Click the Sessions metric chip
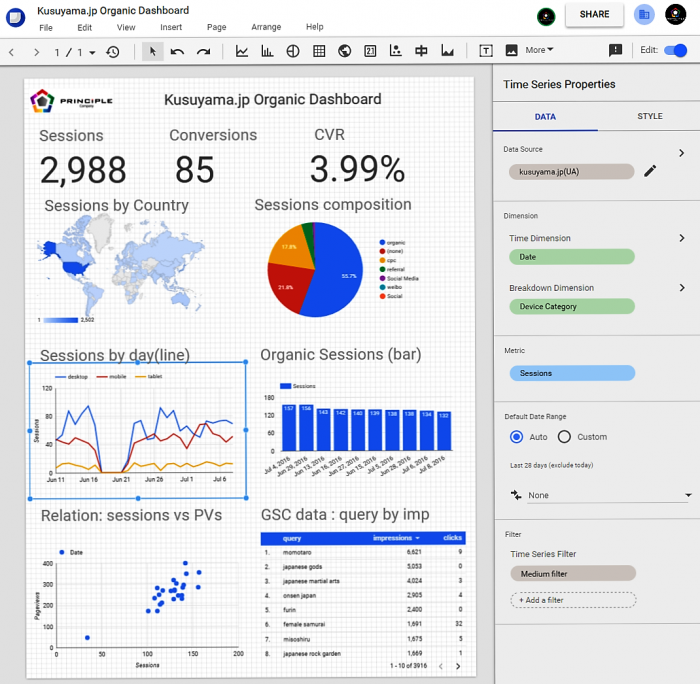 coord(571,373)
